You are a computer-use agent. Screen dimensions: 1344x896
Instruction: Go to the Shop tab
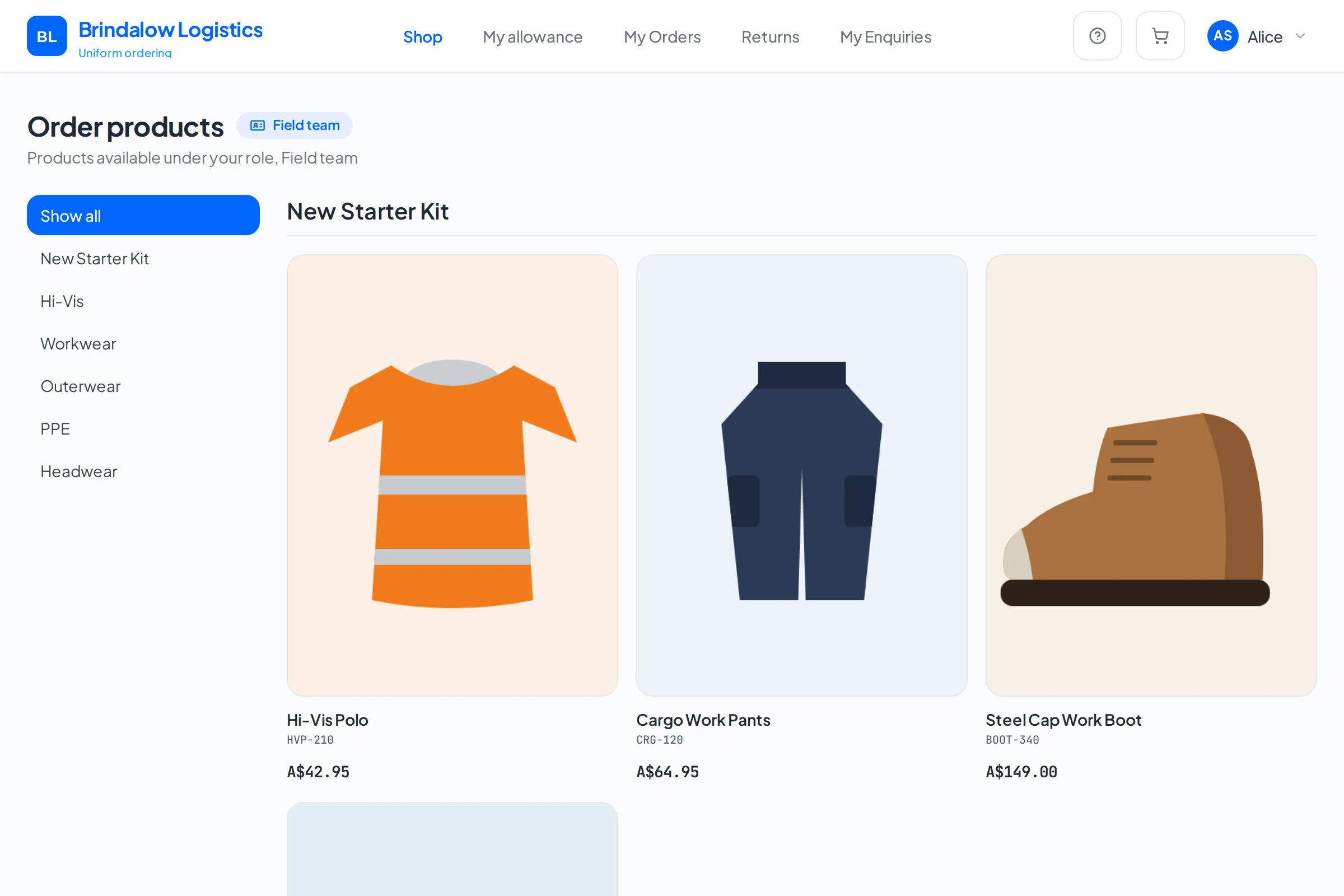[423, 36]
